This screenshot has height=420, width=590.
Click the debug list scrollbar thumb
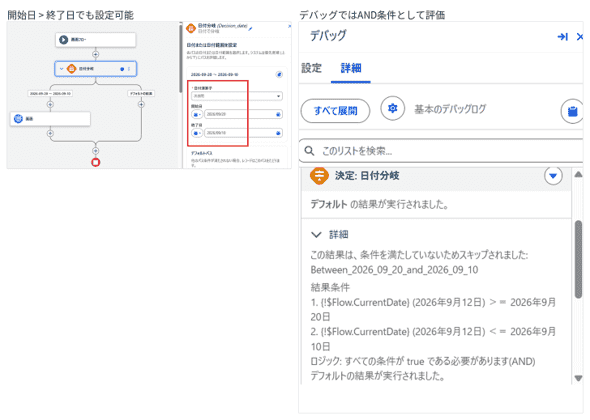[578, 260]
